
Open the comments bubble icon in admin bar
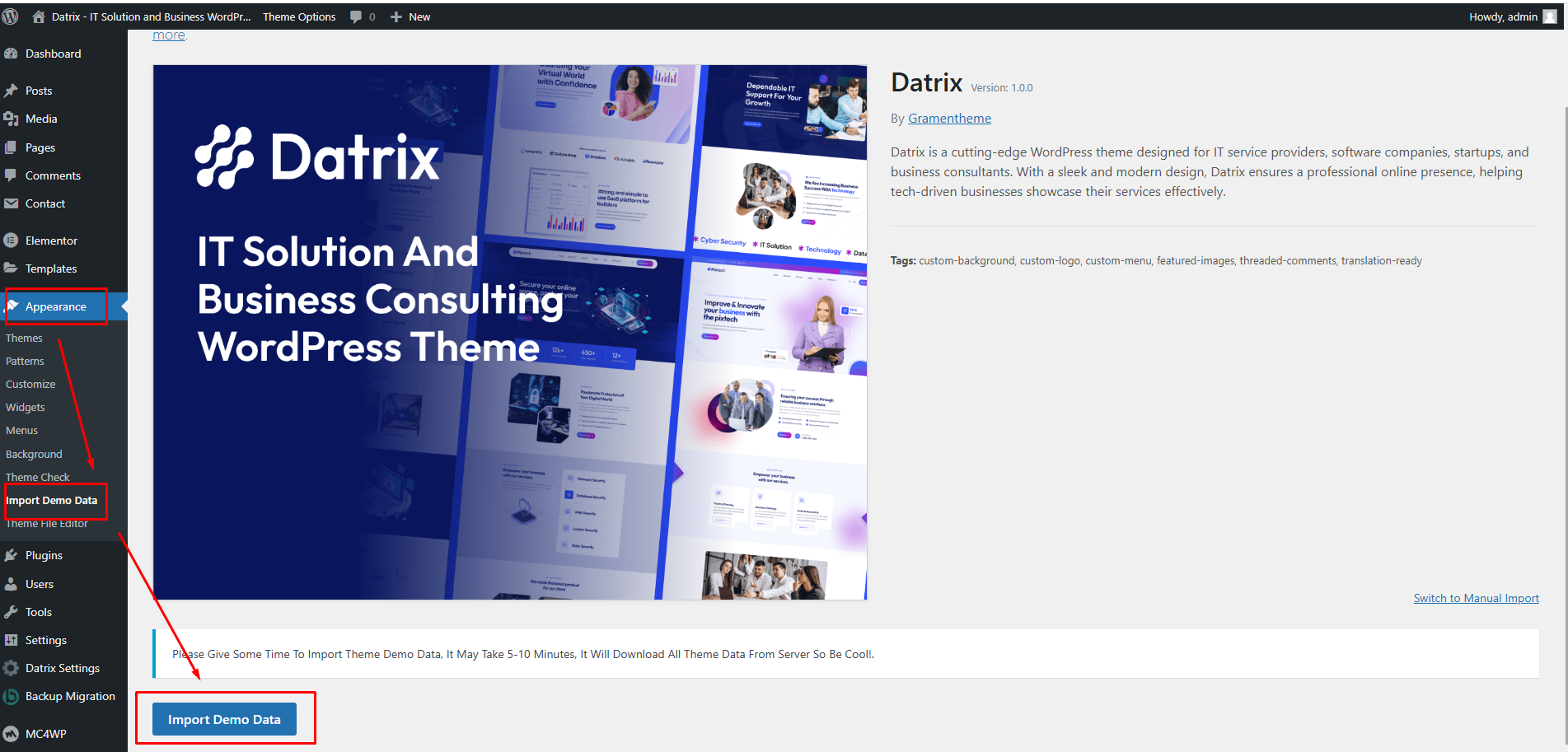point(356,16)
